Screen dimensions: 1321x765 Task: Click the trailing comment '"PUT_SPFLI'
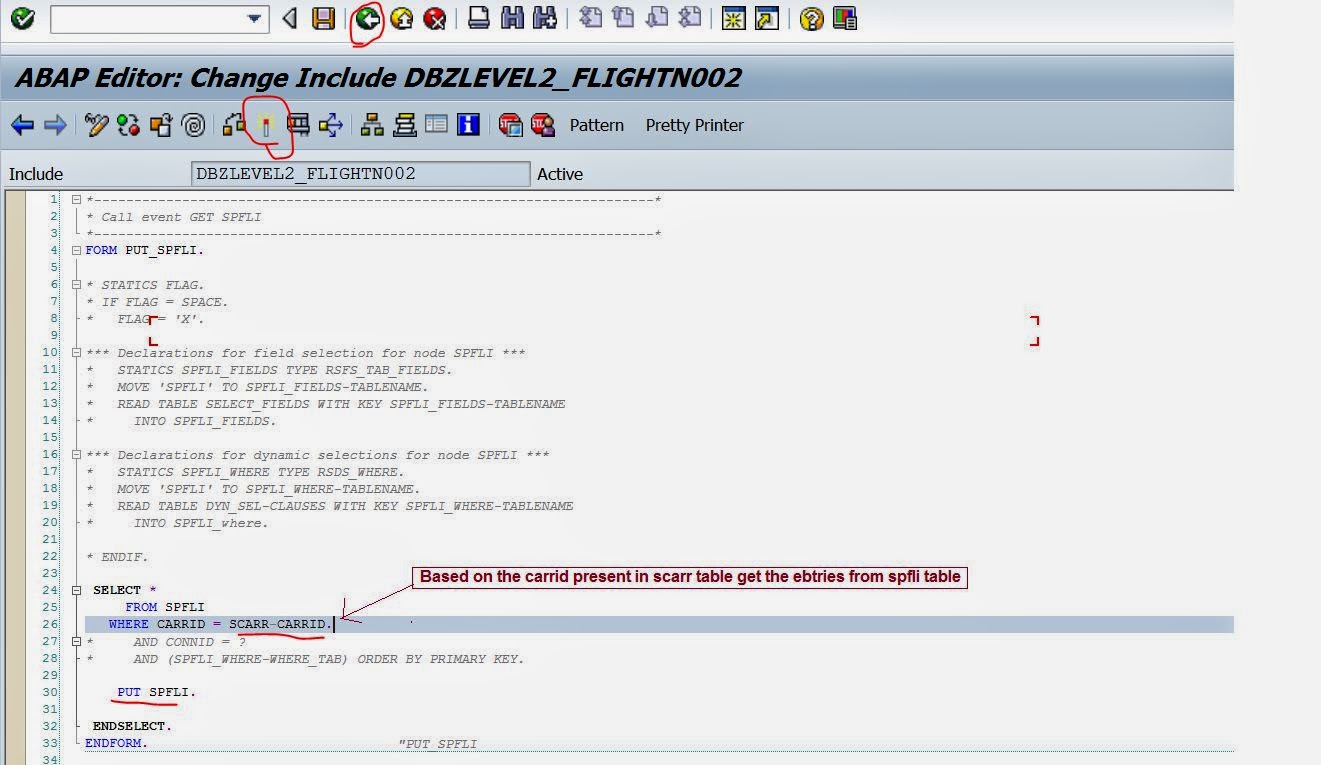438,744
